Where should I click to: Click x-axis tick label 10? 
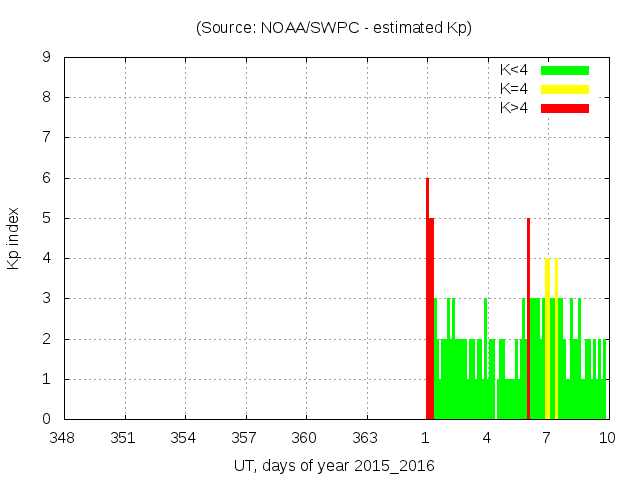pyautogui.click(x=607, y=438)
